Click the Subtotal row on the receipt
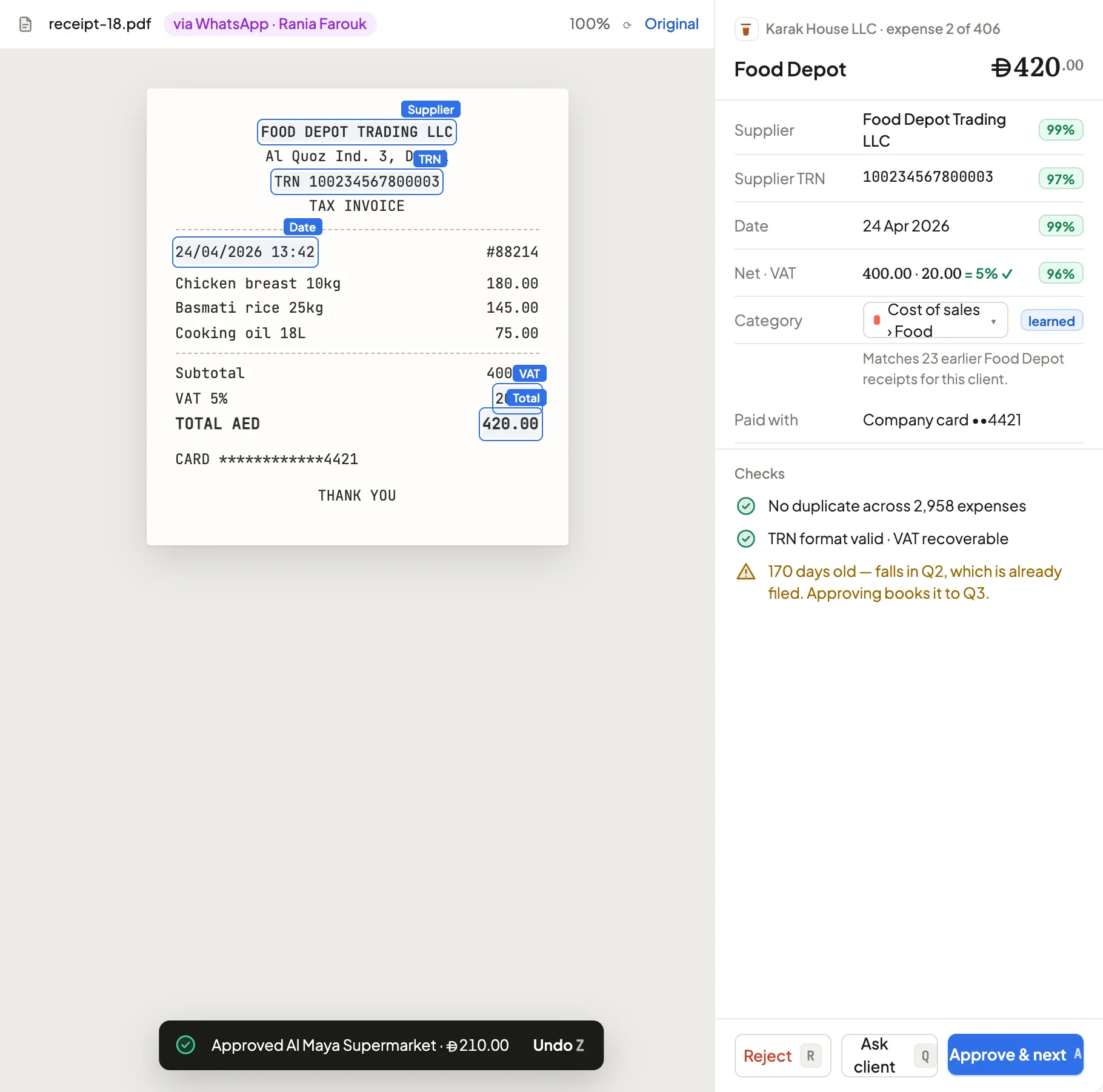This screenshot has width=1103, height=1092. [x=357, y=373]
